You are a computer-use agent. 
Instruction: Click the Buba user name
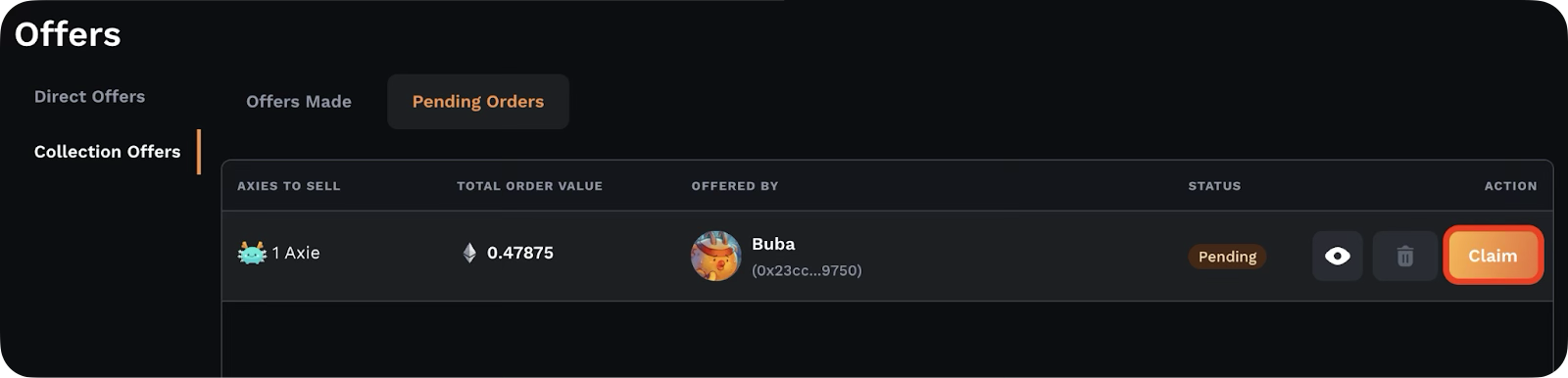point(773,244)
